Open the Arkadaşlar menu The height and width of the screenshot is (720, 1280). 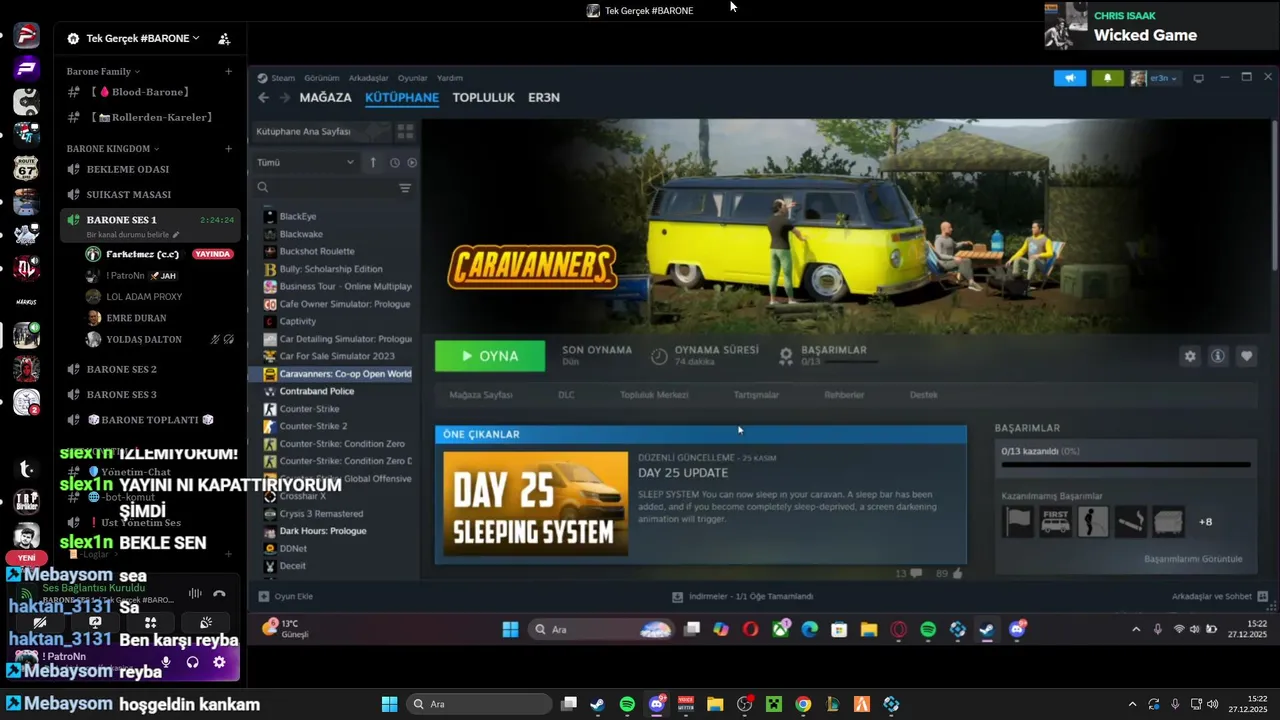(368, 78)
